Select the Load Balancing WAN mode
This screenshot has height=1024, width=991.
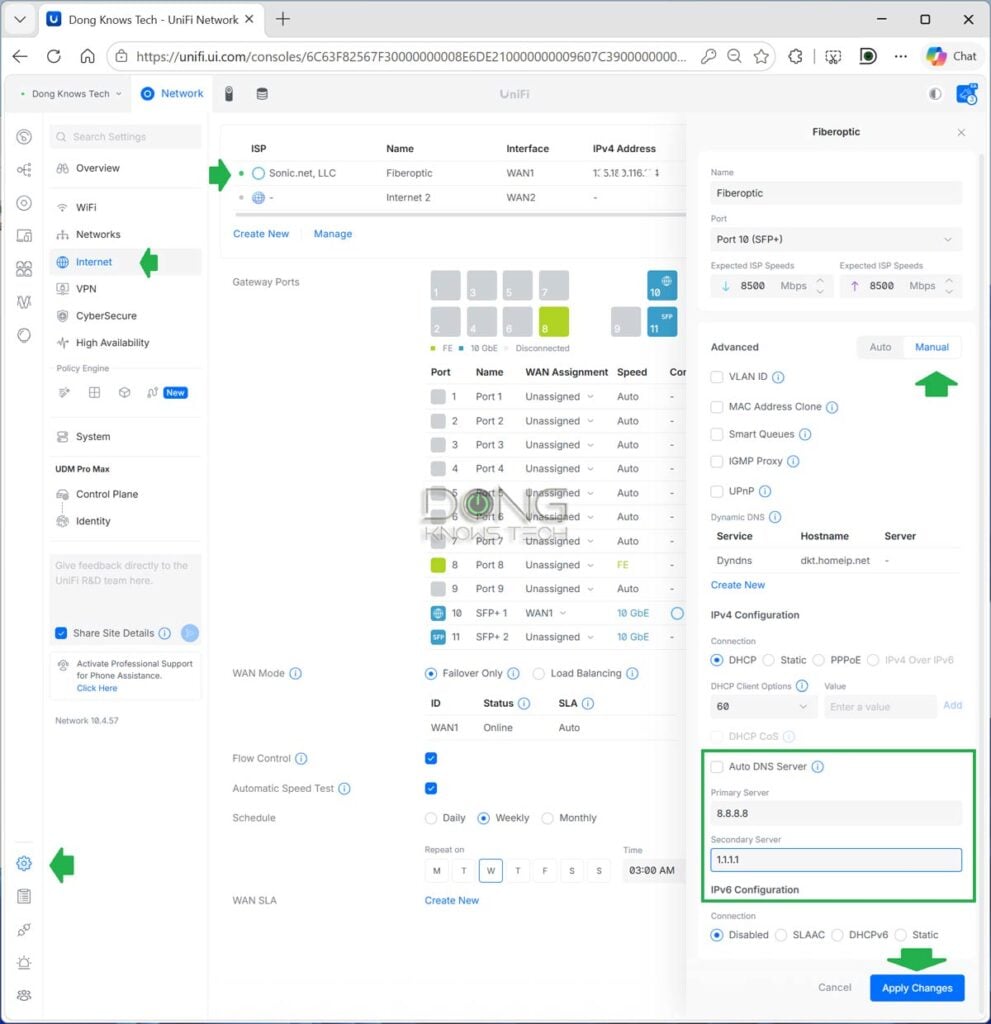click(x=538, y=673)
